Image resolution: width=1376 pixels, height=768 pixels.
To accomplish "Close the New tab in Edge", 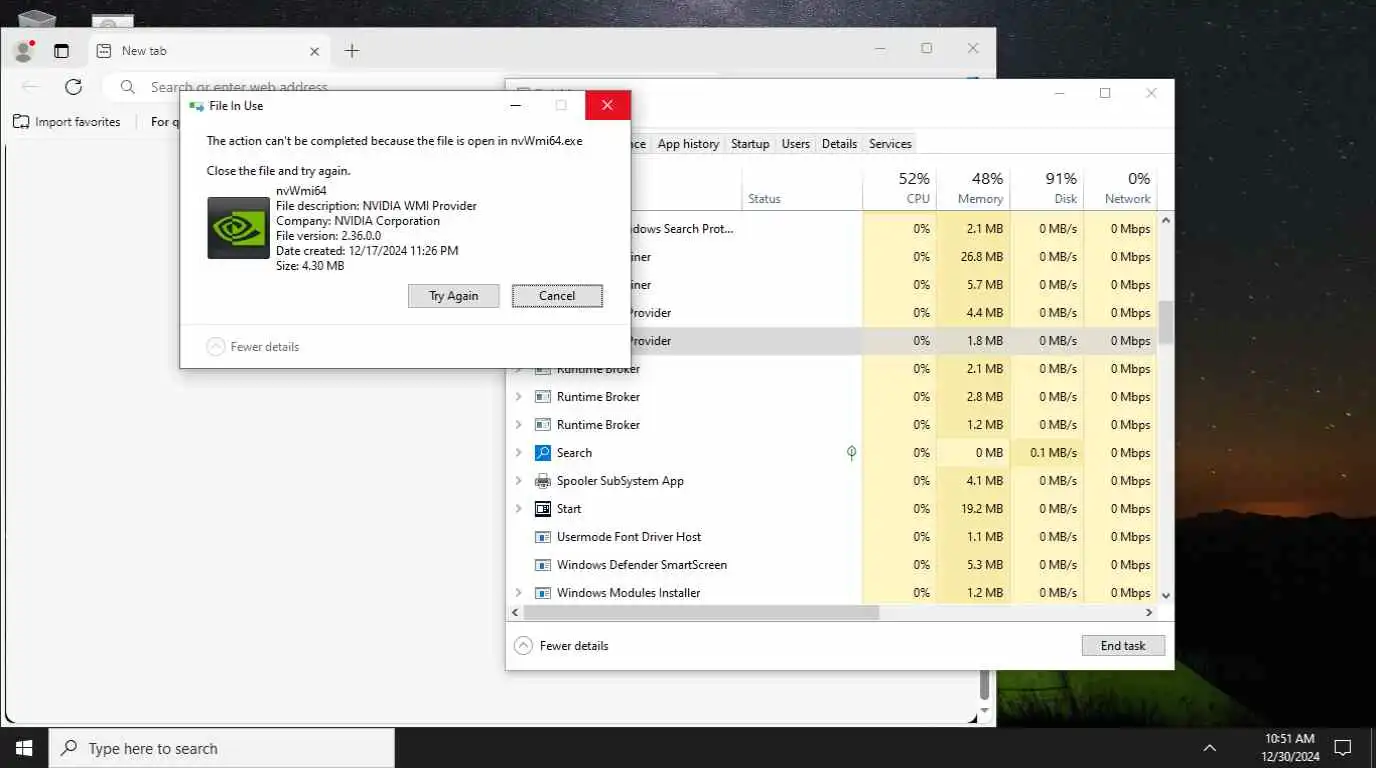I will click(315, 51).
